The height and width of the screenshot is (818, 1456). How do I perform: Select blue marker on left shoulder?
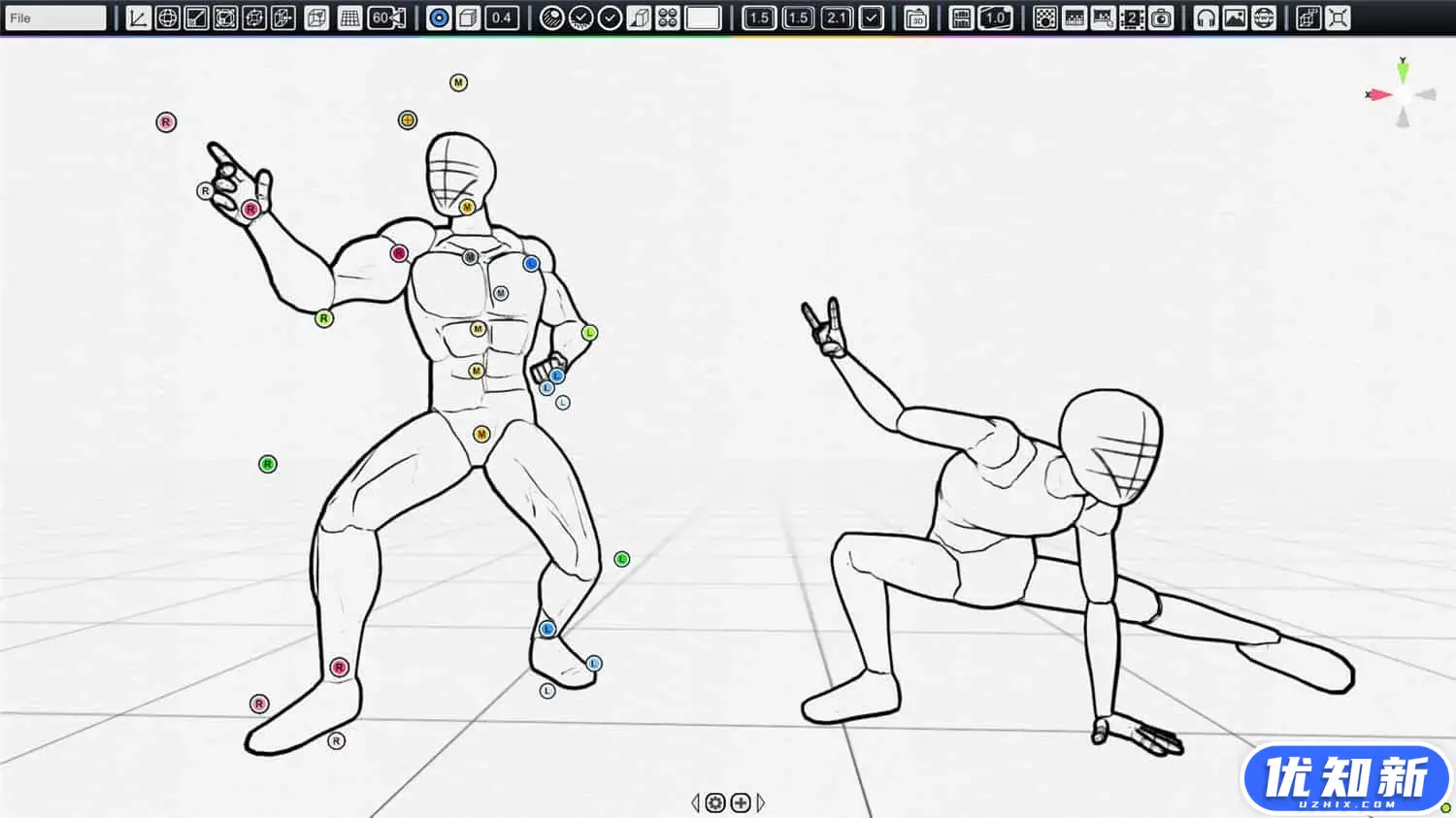(531, 264)
